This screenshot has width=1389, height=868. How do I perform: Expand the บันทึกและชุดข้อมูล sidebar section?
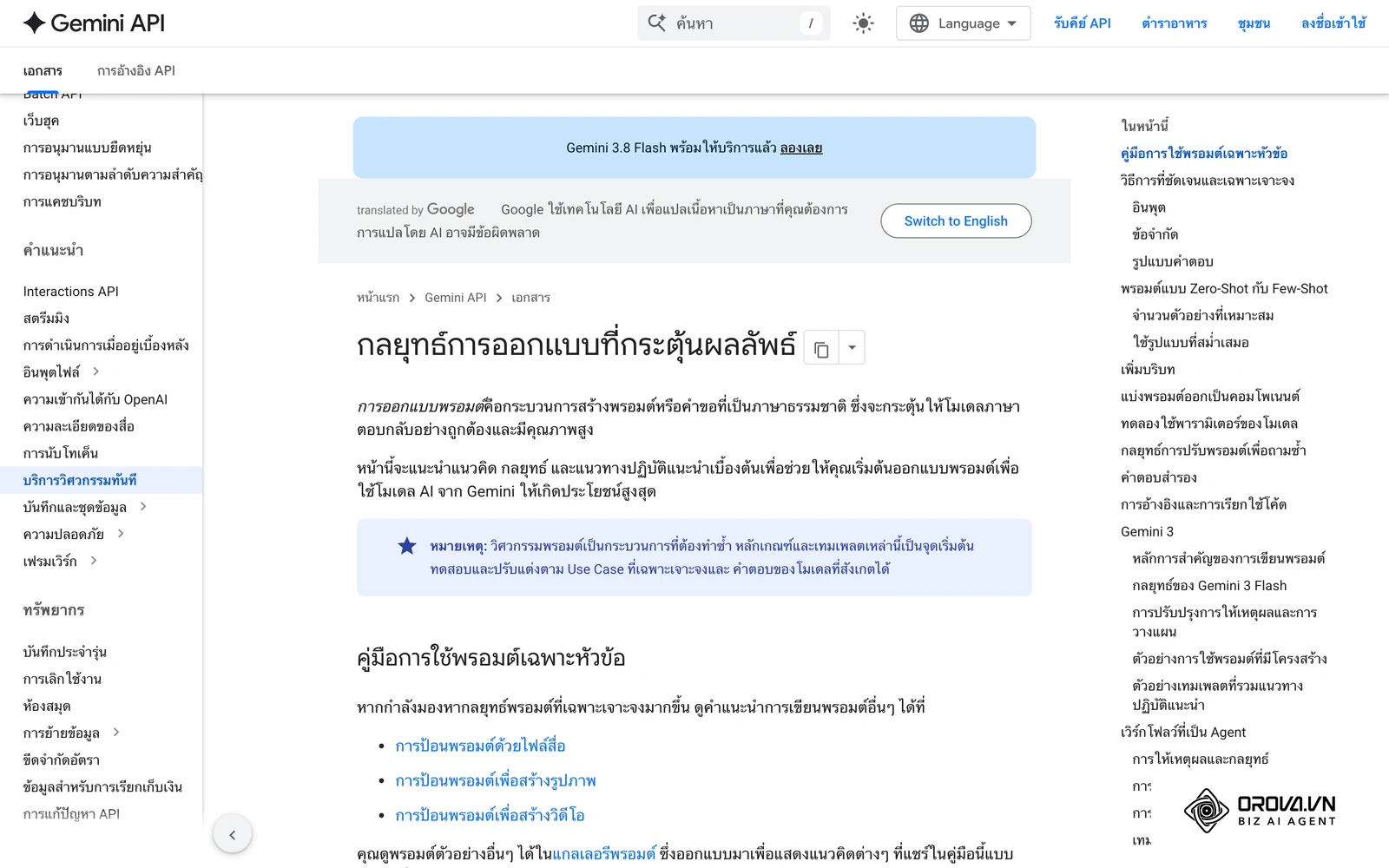pos(143,507)
